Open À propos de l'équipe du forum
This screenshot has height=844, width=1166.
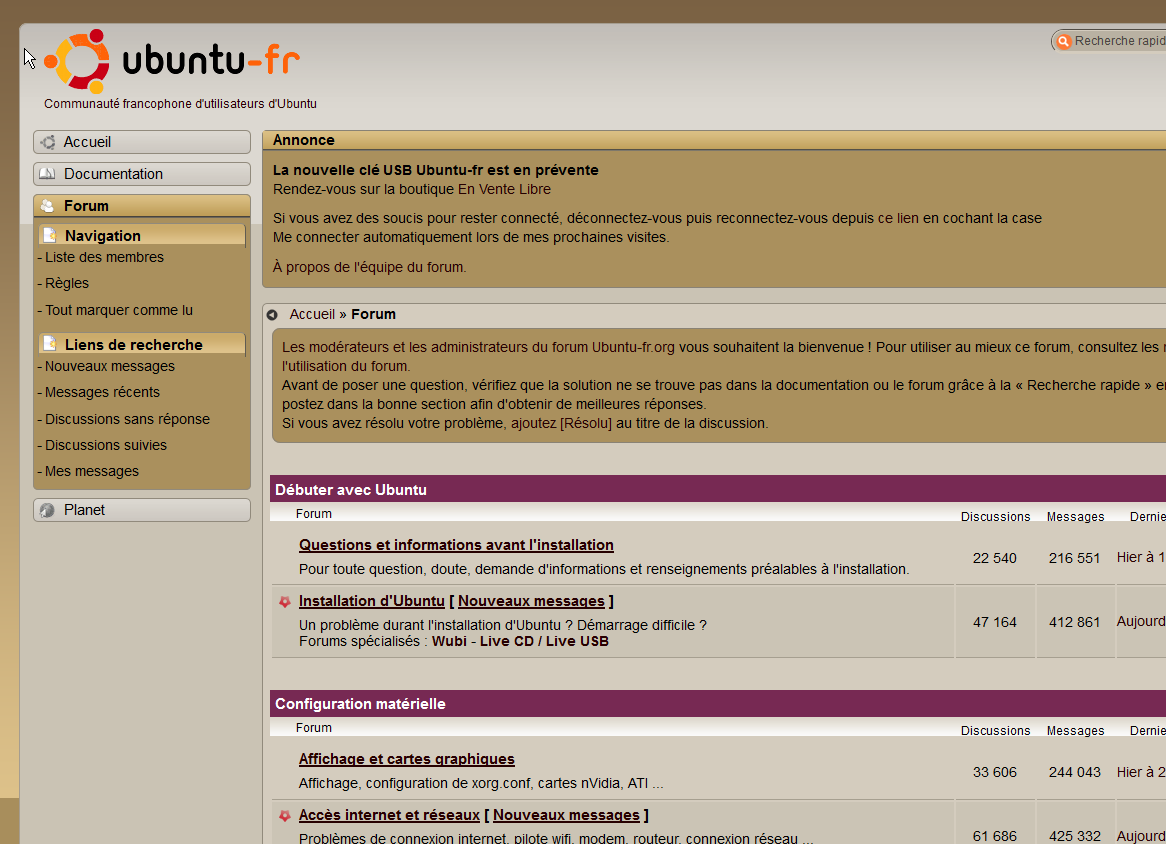(x=370, y=268)
